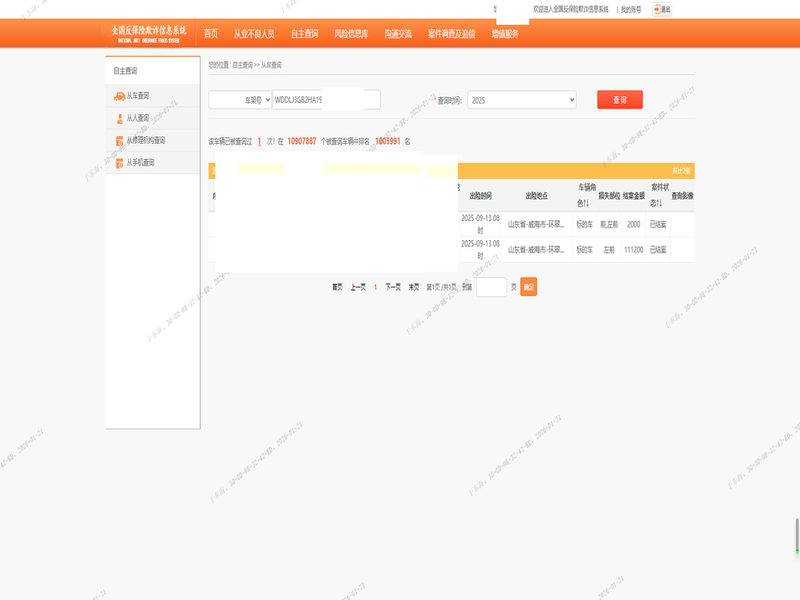Click the 确定 page jump button

point(529,287)
